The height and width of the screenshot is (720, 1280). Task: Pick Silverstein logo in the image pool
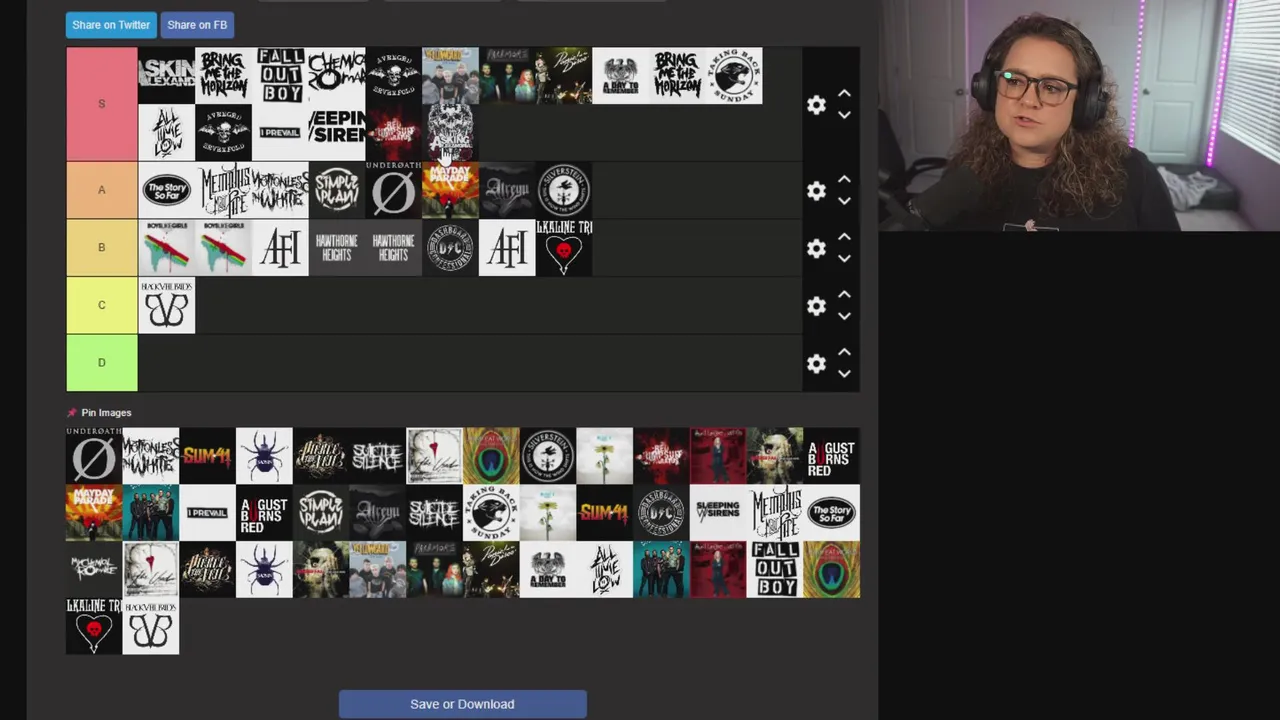[x=548, y=455]
